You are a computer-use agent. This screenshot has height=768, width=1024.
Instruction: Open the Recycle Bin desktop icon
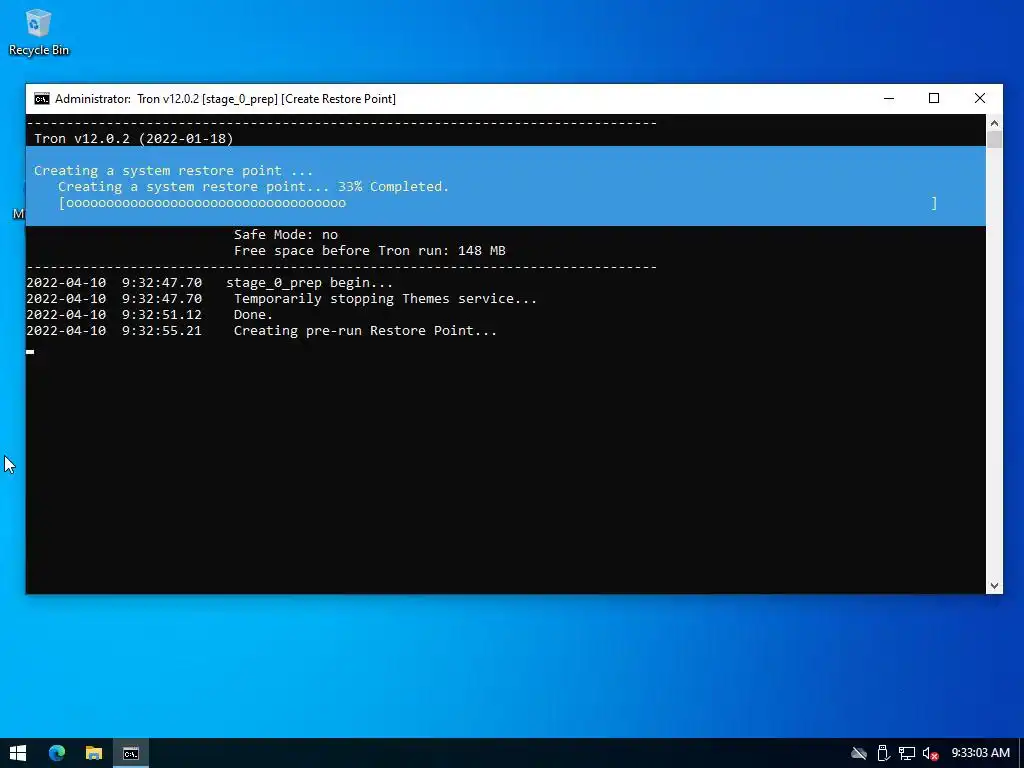[x=38, y=33]
